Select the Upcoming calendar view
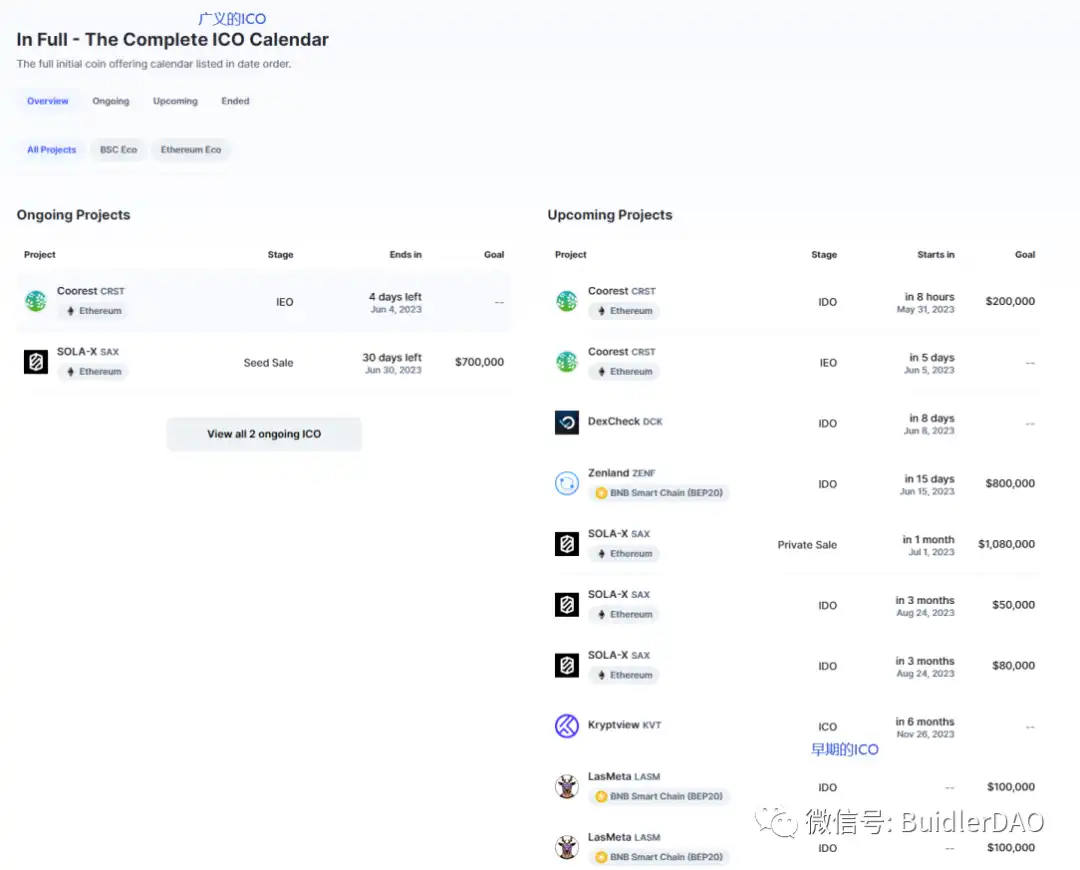Image resolution: width=1080 pixels, height=870 pixels. point(175,100)
